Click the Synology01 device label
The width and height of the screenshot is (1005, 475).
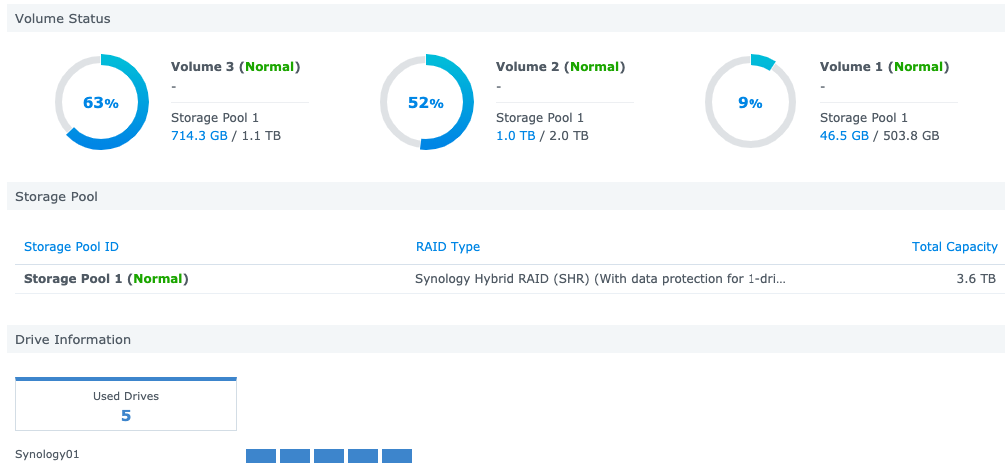[x=47, y=455]
